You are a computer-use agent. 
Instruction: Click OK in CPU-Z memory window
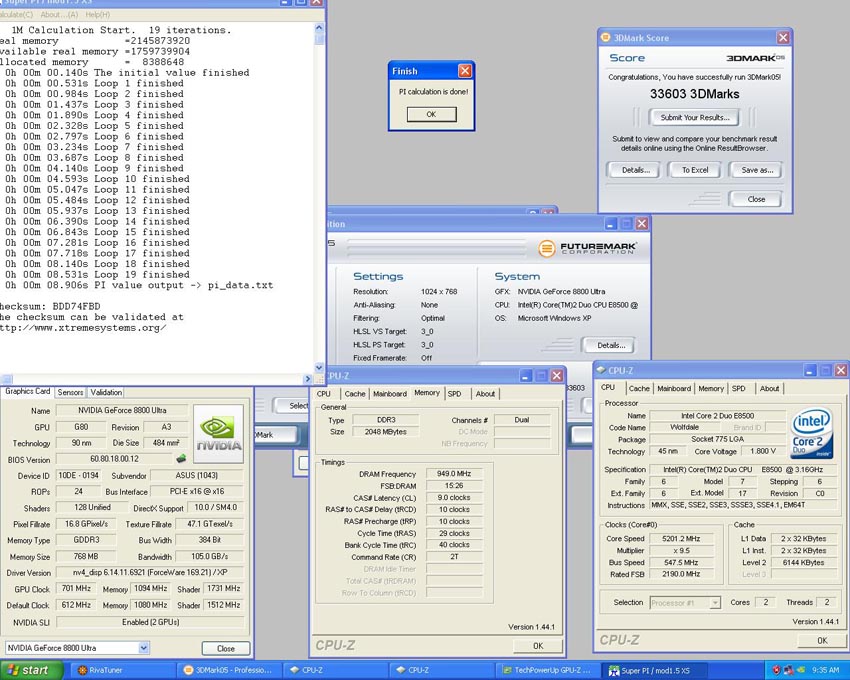pyautogui.click(x=538, y=645)
